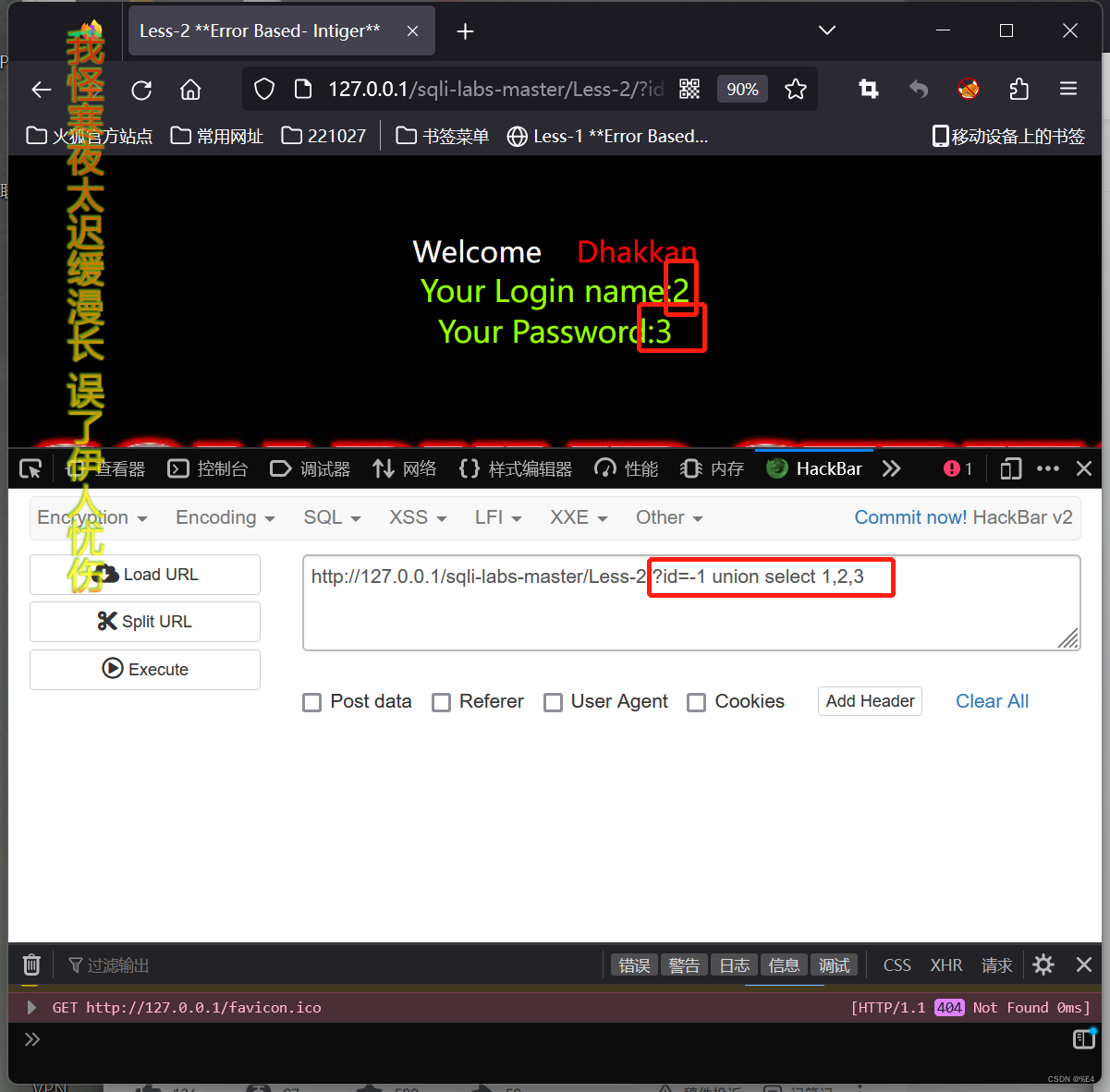This screenshot has height=1092, width=1110.
Task: Open the Encoding dropdown in HackBar
Action: pos(225,517)
